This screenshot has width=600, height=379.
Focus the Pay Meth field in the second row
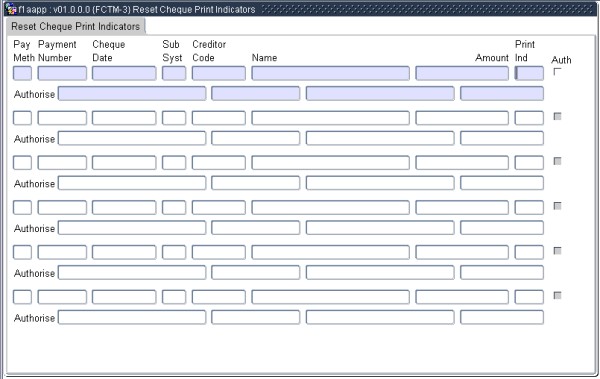[23, 118]
